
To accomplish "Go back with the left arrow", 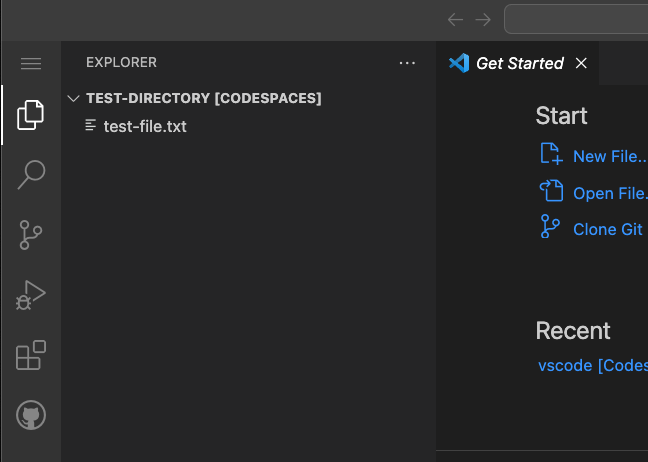I will point(455,19).
